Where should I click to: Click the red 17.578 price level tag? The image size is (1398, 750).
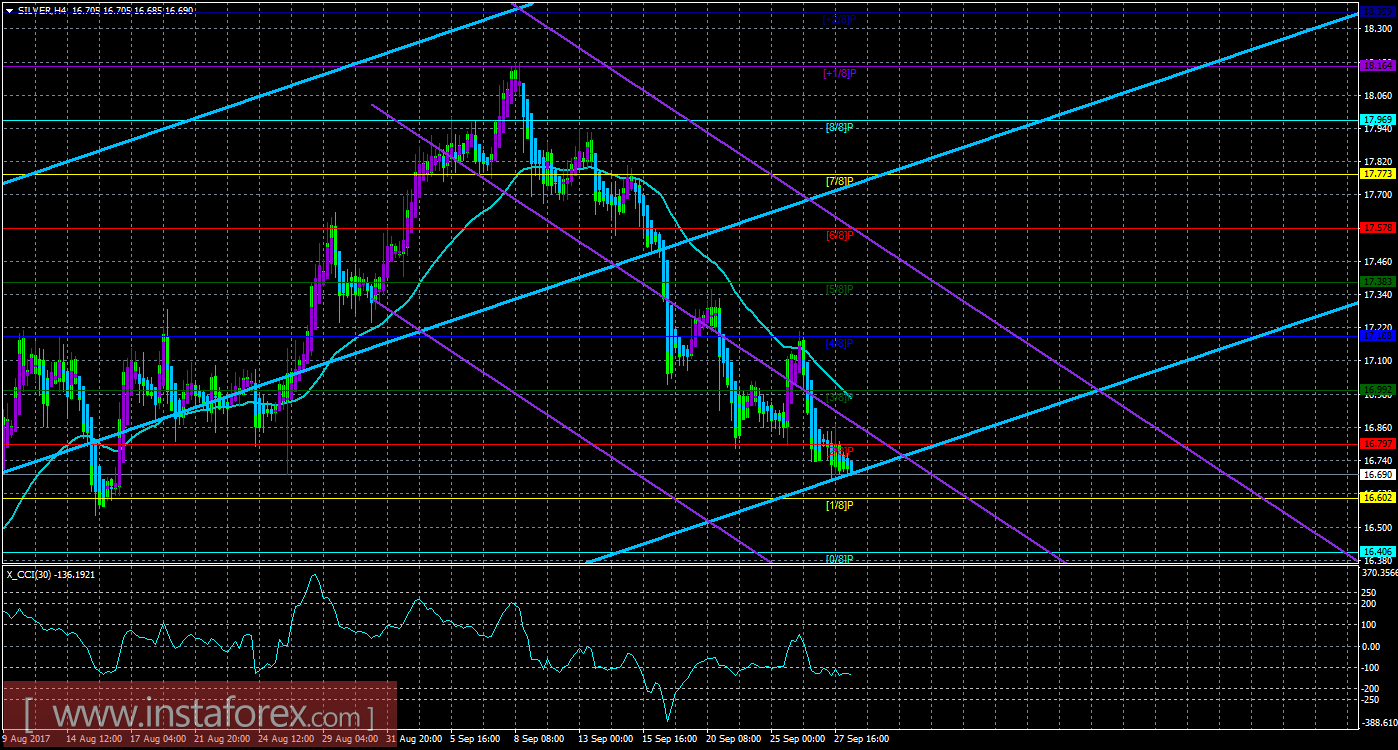tap(1376, 228)
